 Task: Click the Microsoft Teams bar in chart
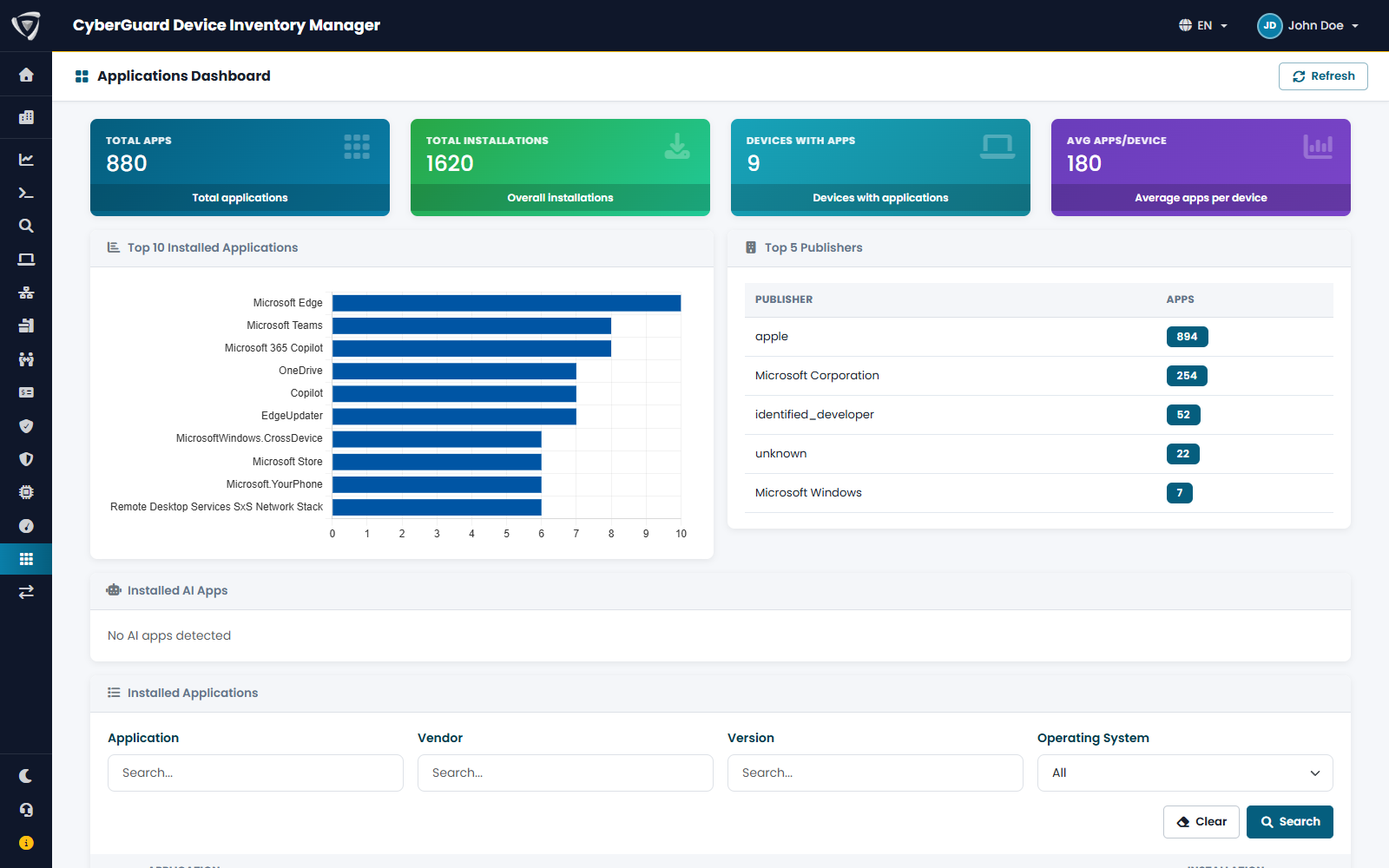coord(471,325)
